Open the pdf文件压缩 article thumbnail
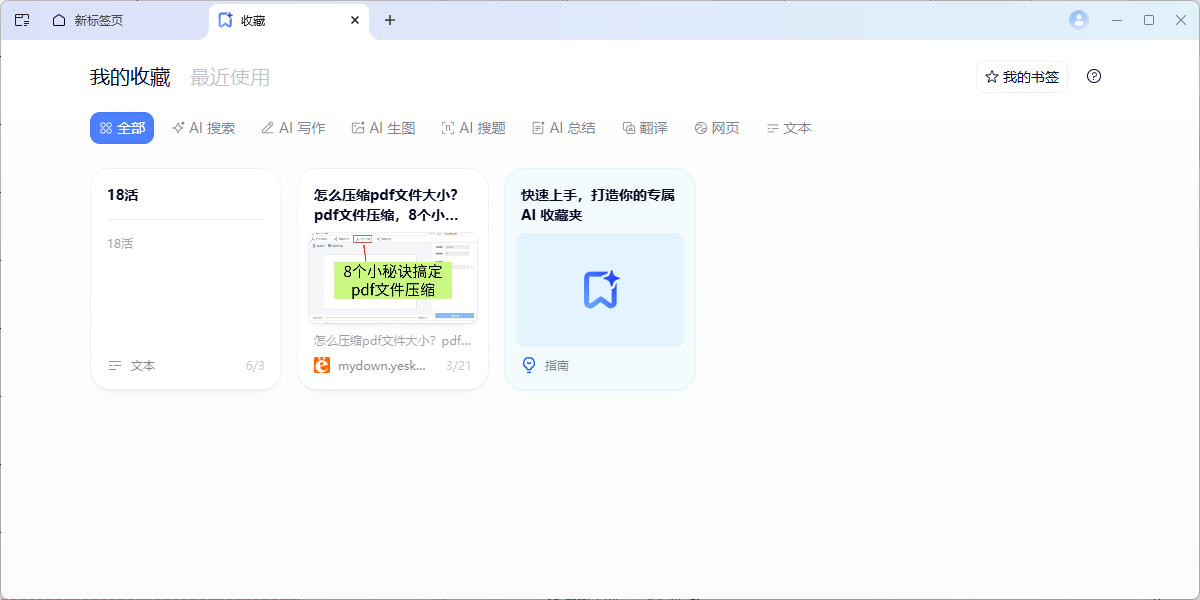This screenshot has width=1200, height=600. (x=393, y=278)
